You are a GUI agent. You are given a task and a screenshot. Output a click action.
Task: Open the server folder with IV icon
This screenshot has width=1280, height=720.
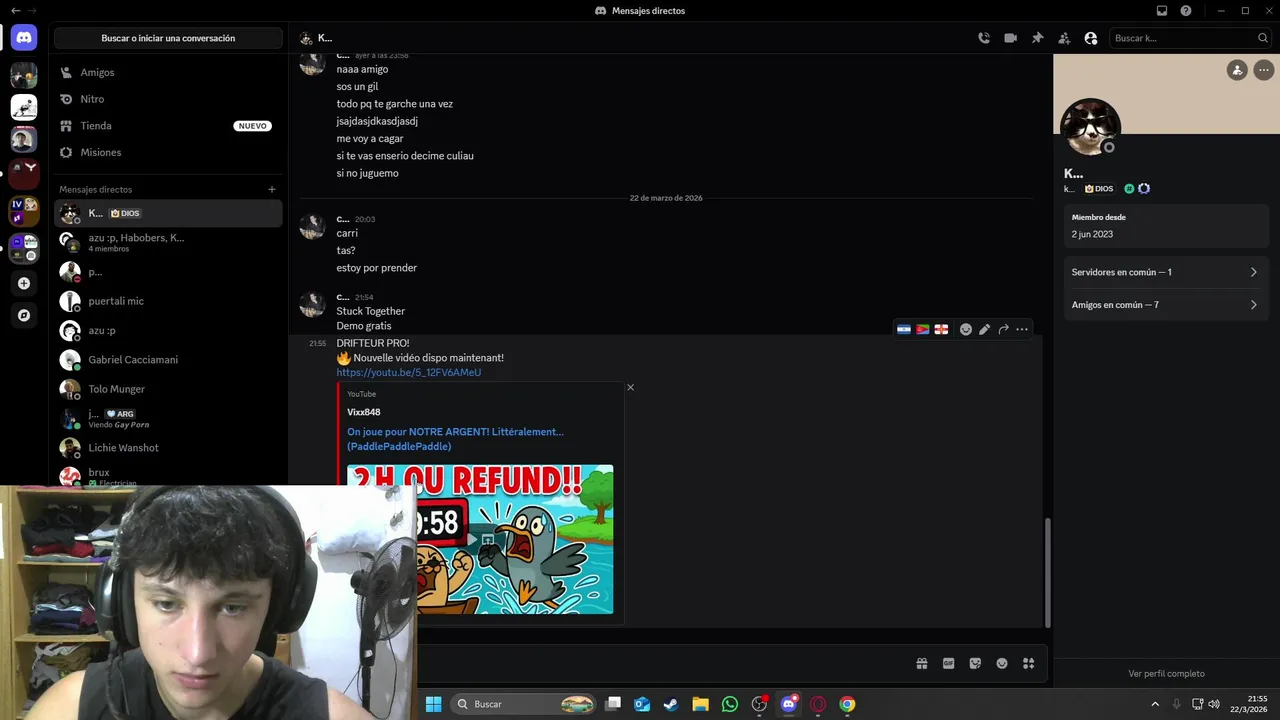(x=24, y=211)
